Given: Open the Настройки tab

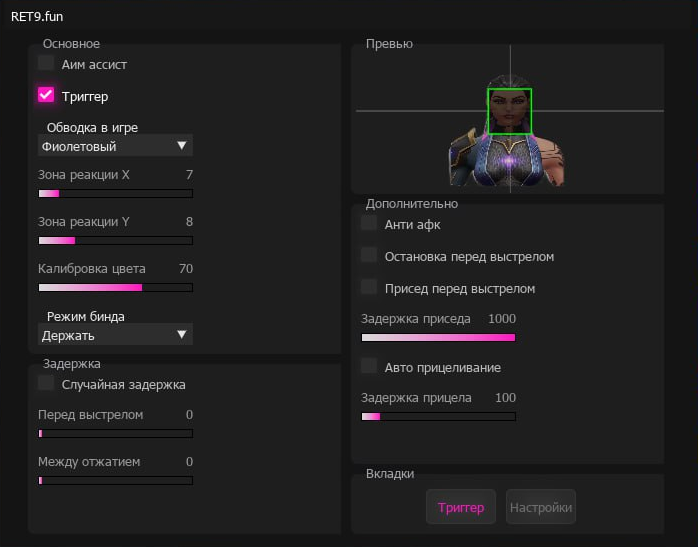Looking at the screenshot, I should [540, 507].
